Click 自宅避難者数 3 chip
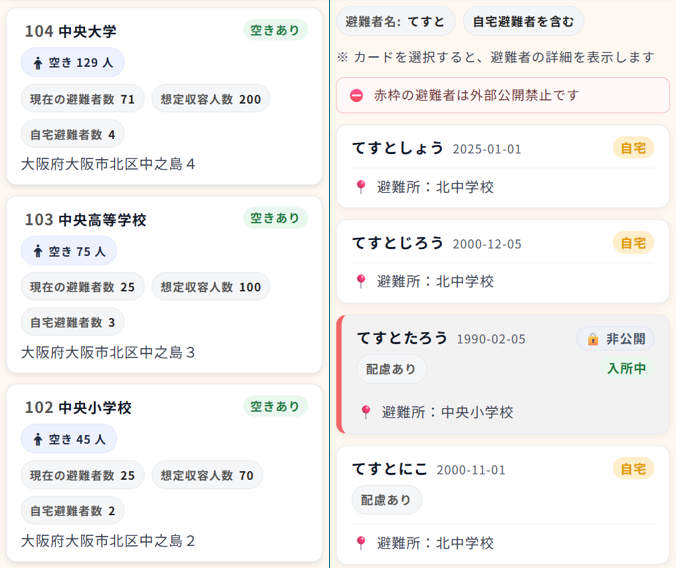Viewport: 676px width, 568px height. [72, 322]
